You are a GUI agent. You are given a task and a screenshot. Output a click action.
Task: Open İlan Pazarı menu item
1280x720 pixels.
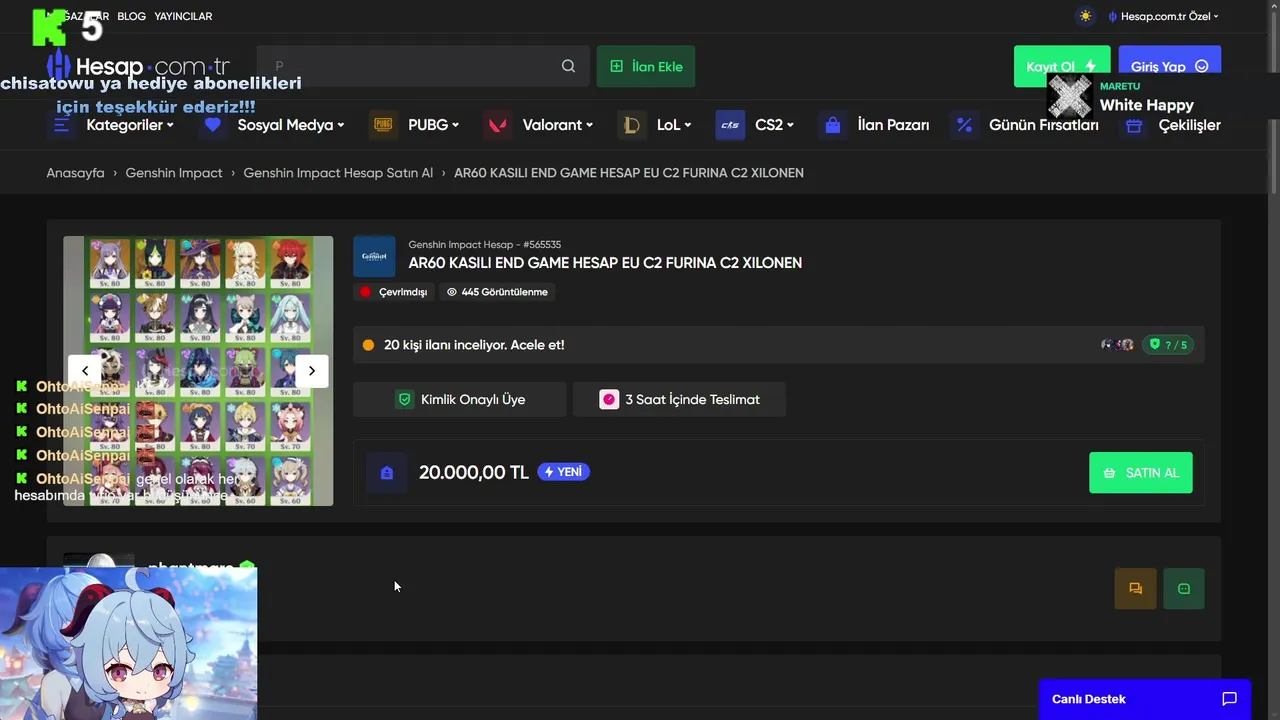893,125
